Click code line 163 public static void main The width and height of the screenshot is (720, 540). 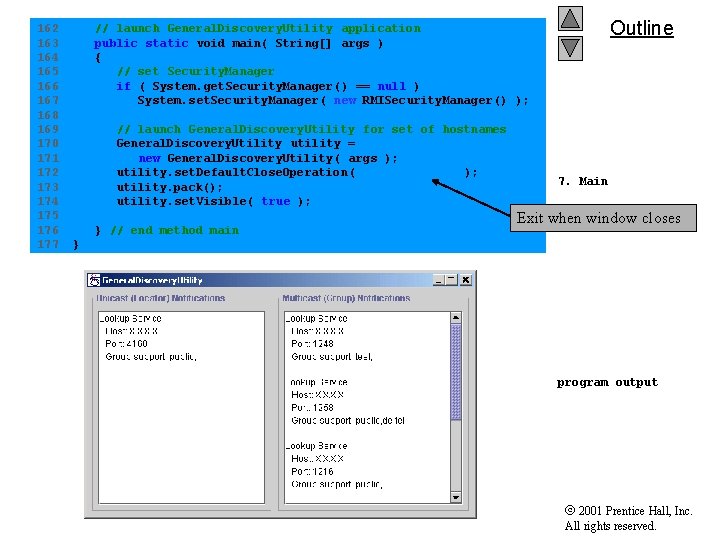pos(238,43)
